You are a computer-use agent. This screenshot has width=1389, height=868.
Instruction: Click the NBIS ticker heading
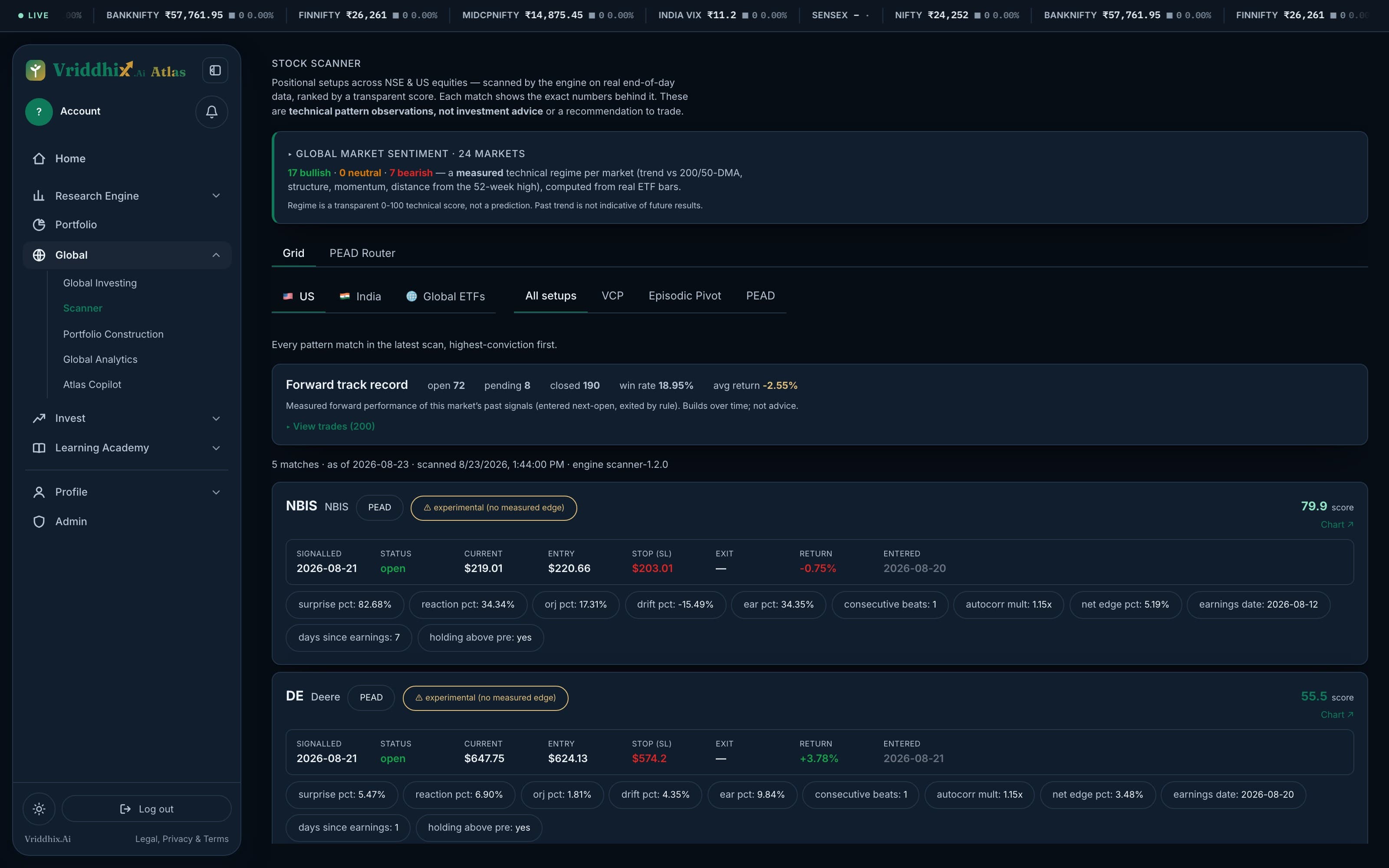[x=301, y=506]
